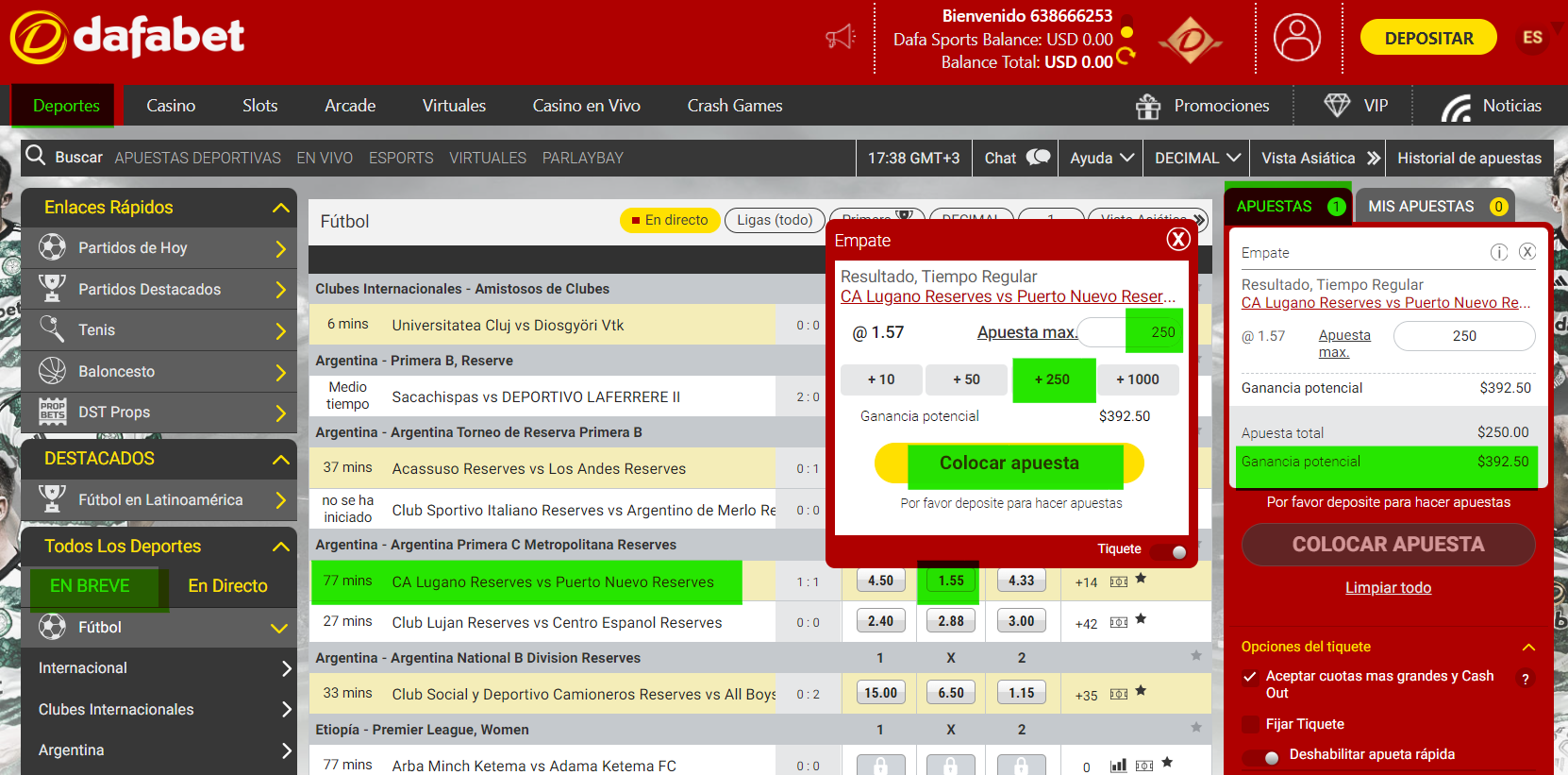Click Apuesta max. link in popup
Image resolution: width=1568 pixels, height=775 pixels.
1027,332
